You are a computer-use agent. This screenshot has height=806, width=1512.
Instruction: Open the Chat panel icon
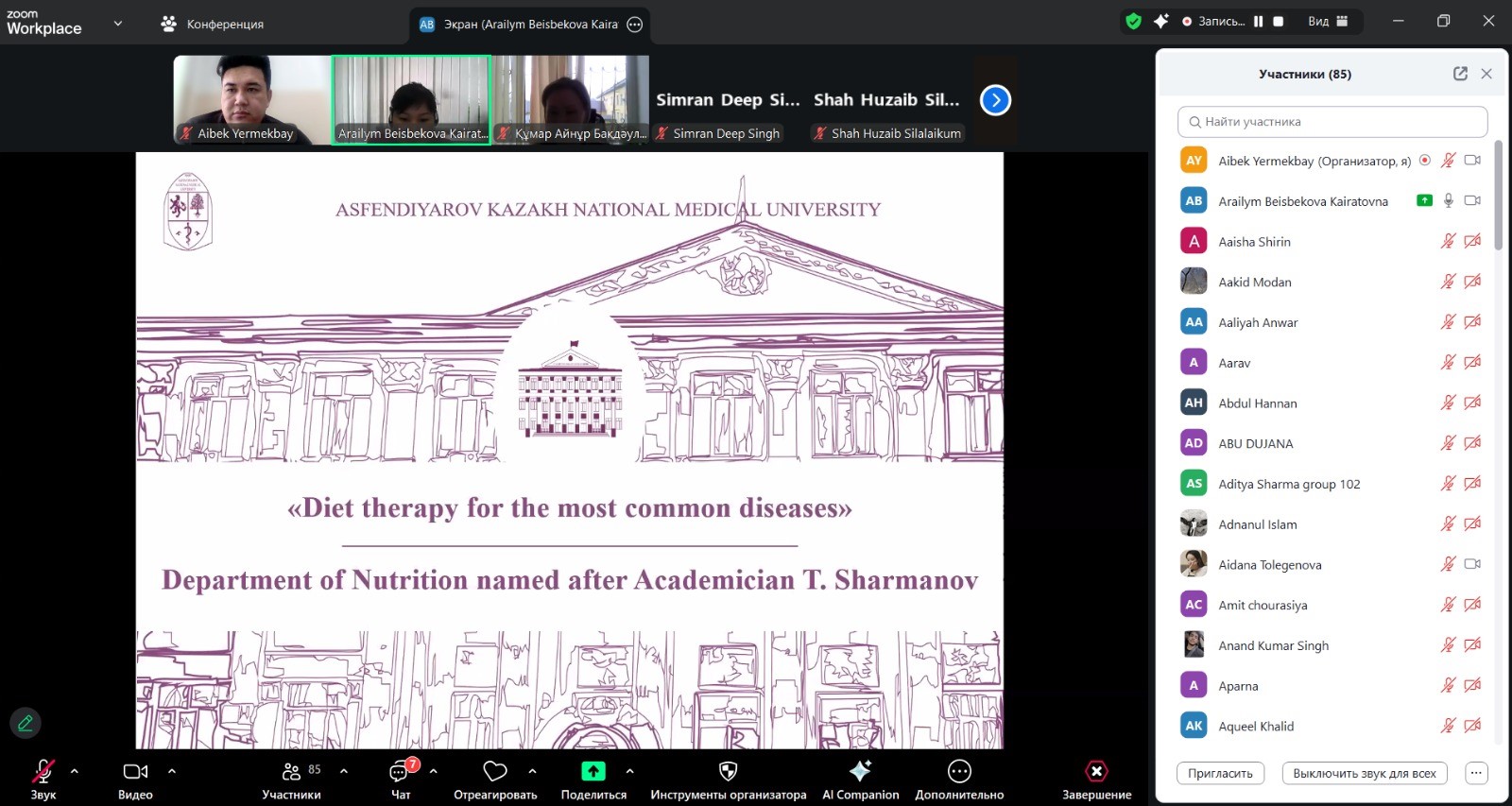coord(400,772)
